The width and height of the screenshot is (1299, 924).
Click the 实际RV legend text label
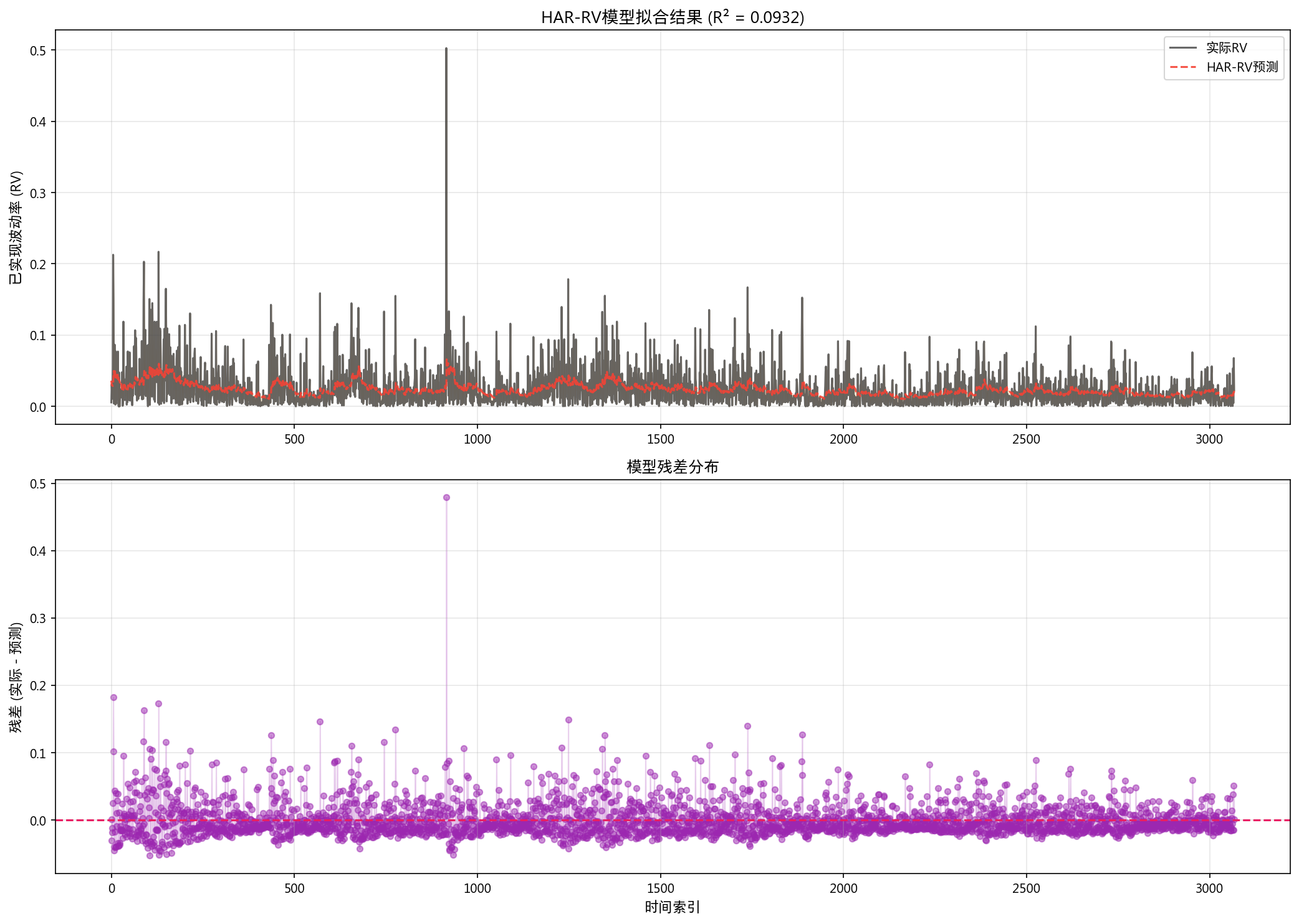coord(1226,48)
